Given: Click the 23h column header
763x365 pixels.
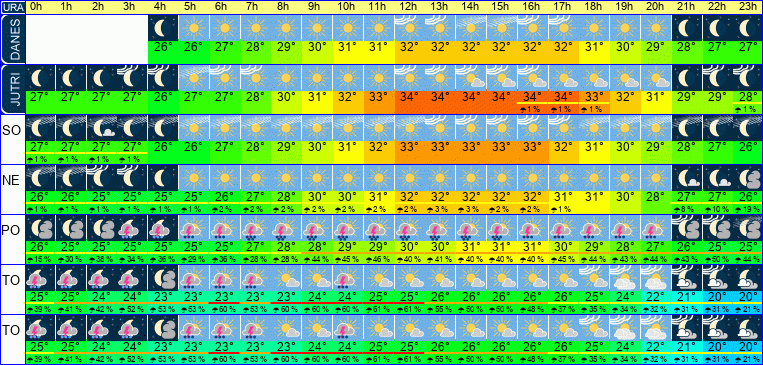Looking at the screenshot, I should [x=747, y=7].
